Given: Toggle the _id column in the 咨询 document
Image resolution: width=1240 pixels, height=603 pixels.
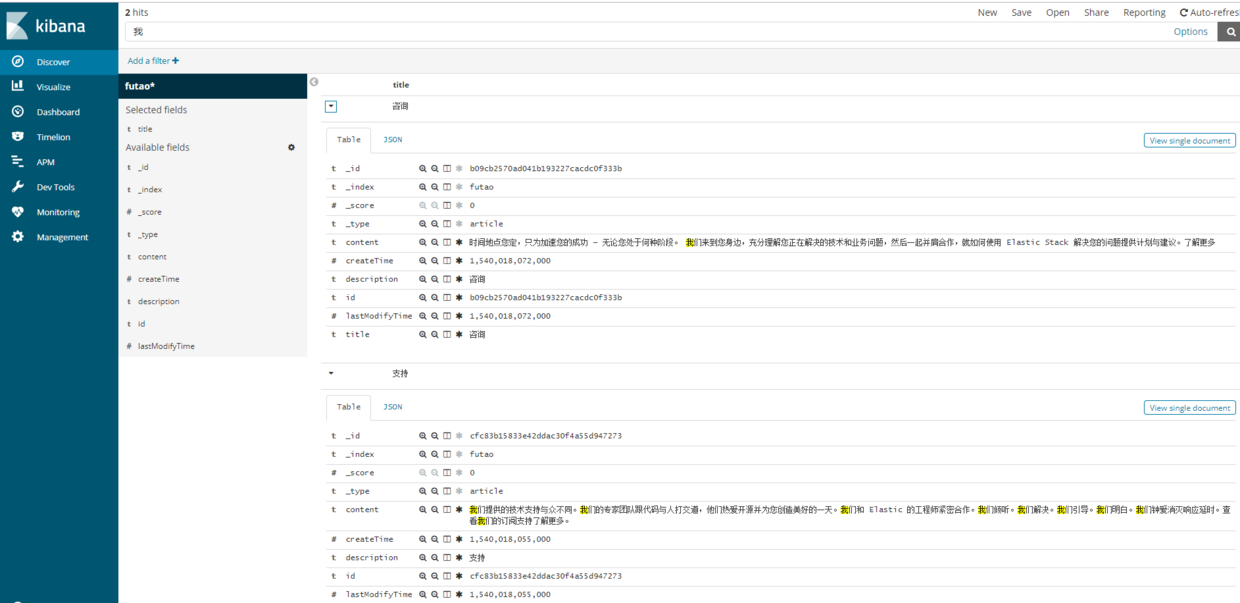Looking at the screenshot, I should [x=447, y=169].
